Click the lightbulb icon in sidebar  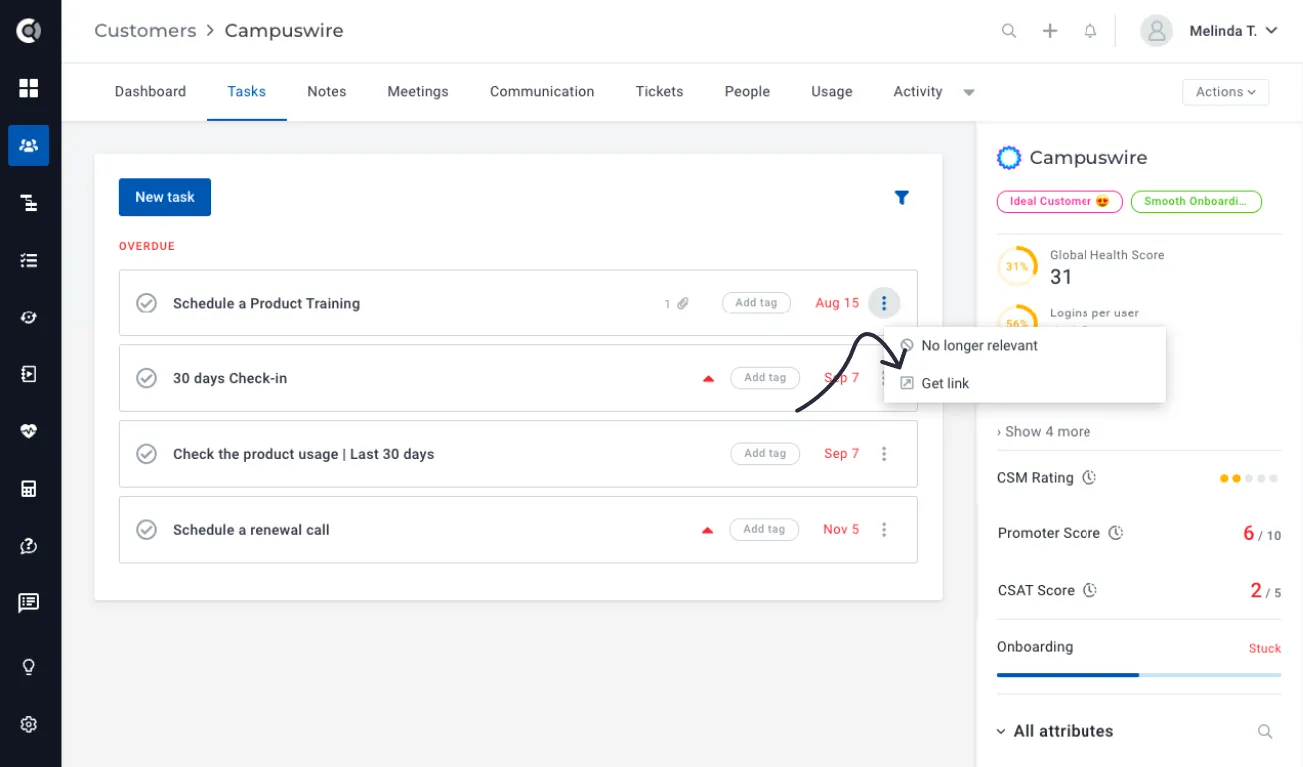coord(29,667)
